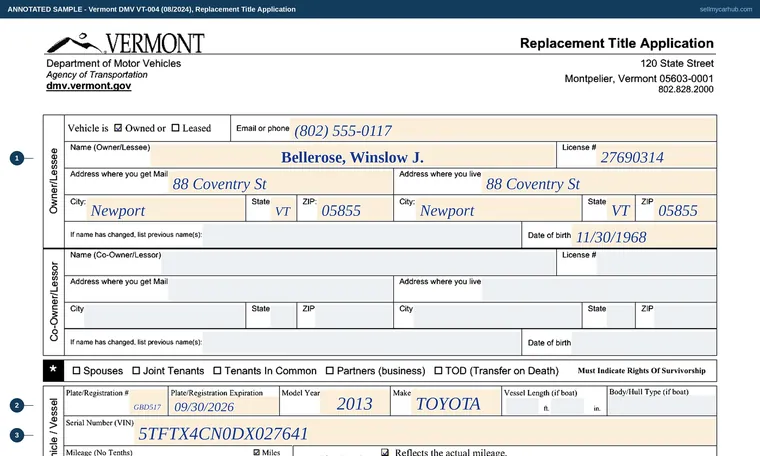The image size is (760, 456).
Task: Click the Department of Motor Vehicles text
Action: pos(113,63)
